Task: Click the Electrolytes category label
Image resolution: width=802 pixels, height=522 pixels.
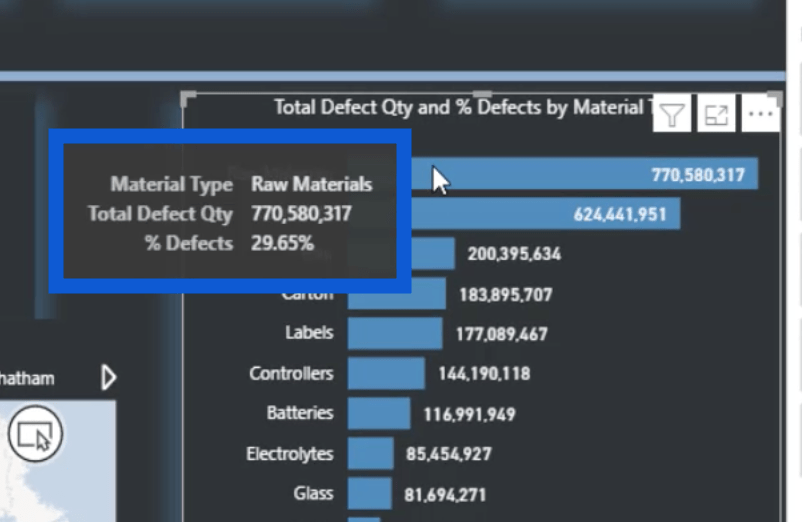Action: coord(289,454)
